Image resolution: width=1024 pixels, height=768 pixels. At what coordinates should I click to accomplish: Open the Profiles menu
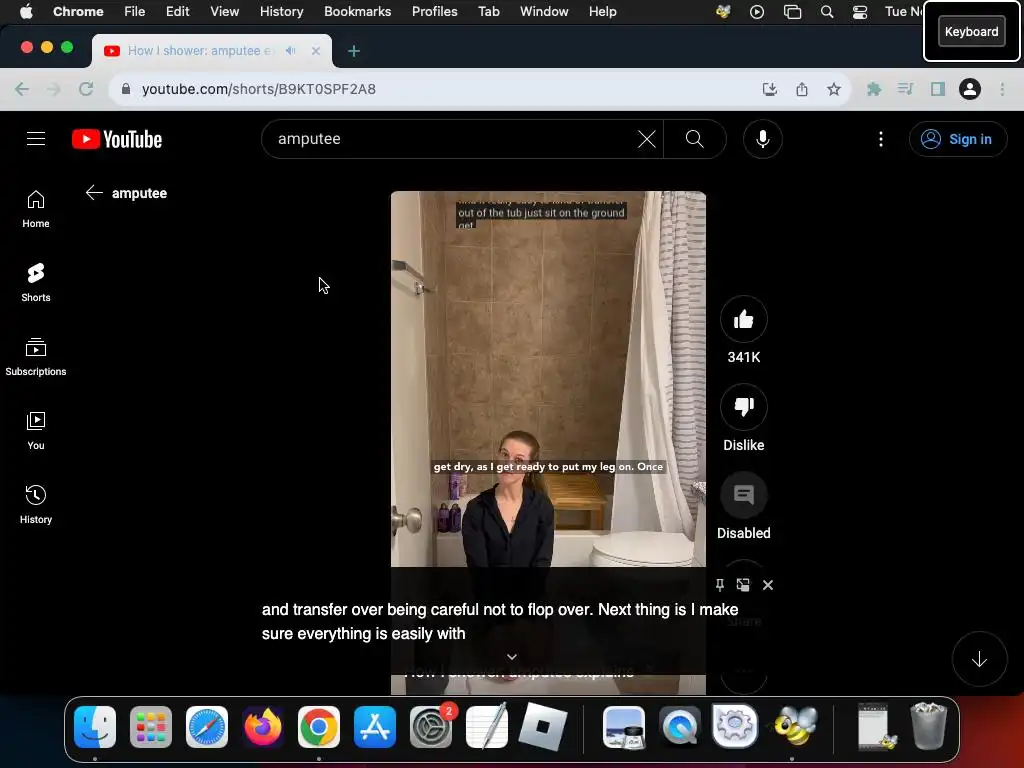point(434,11)
